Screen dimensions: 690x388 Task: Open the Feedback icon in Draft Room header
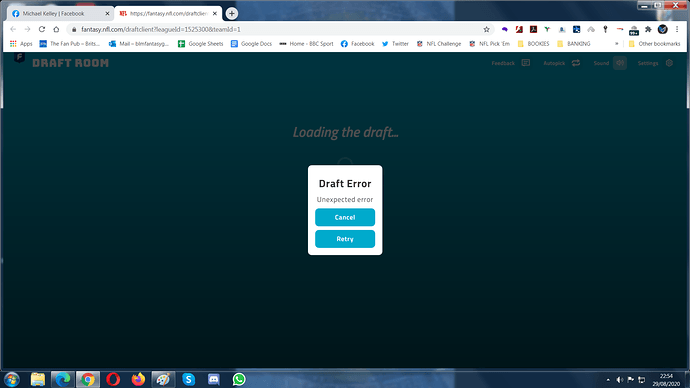tap(525, 63)
